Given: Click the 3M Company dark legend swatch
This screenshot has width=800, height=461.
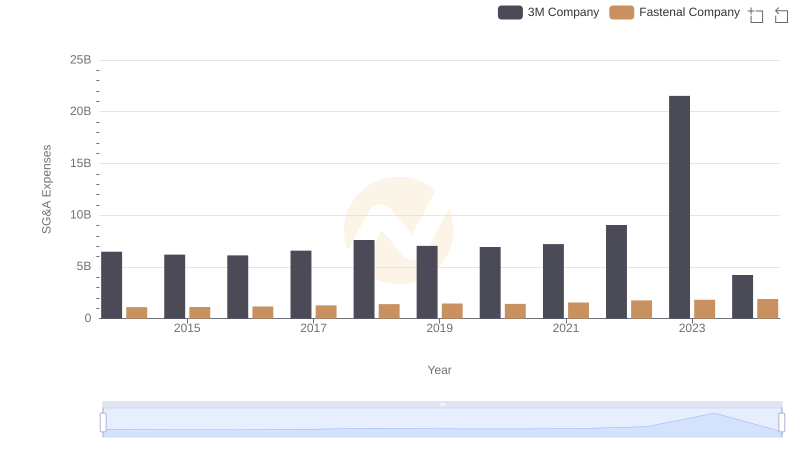Looking at the screenshot, I should point(510,12).
